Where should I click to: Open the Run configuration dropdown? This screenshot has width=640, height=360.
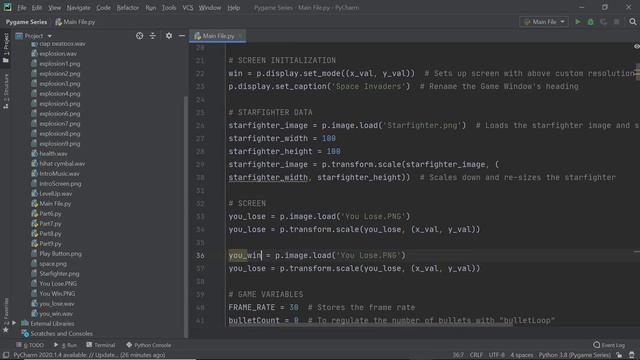tap(544, 22)
